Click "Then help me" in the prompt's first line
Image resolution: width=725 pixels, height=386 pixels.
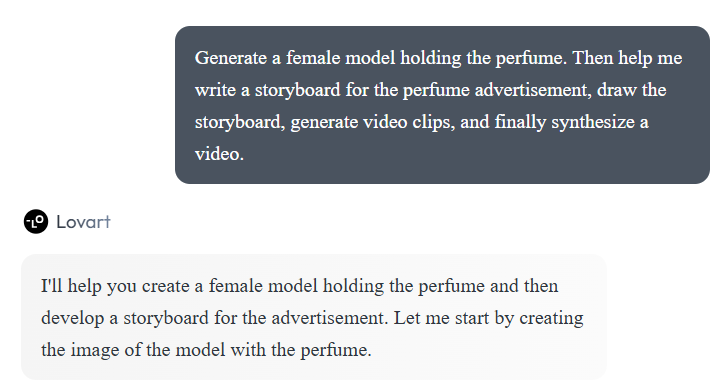(627, 58)
